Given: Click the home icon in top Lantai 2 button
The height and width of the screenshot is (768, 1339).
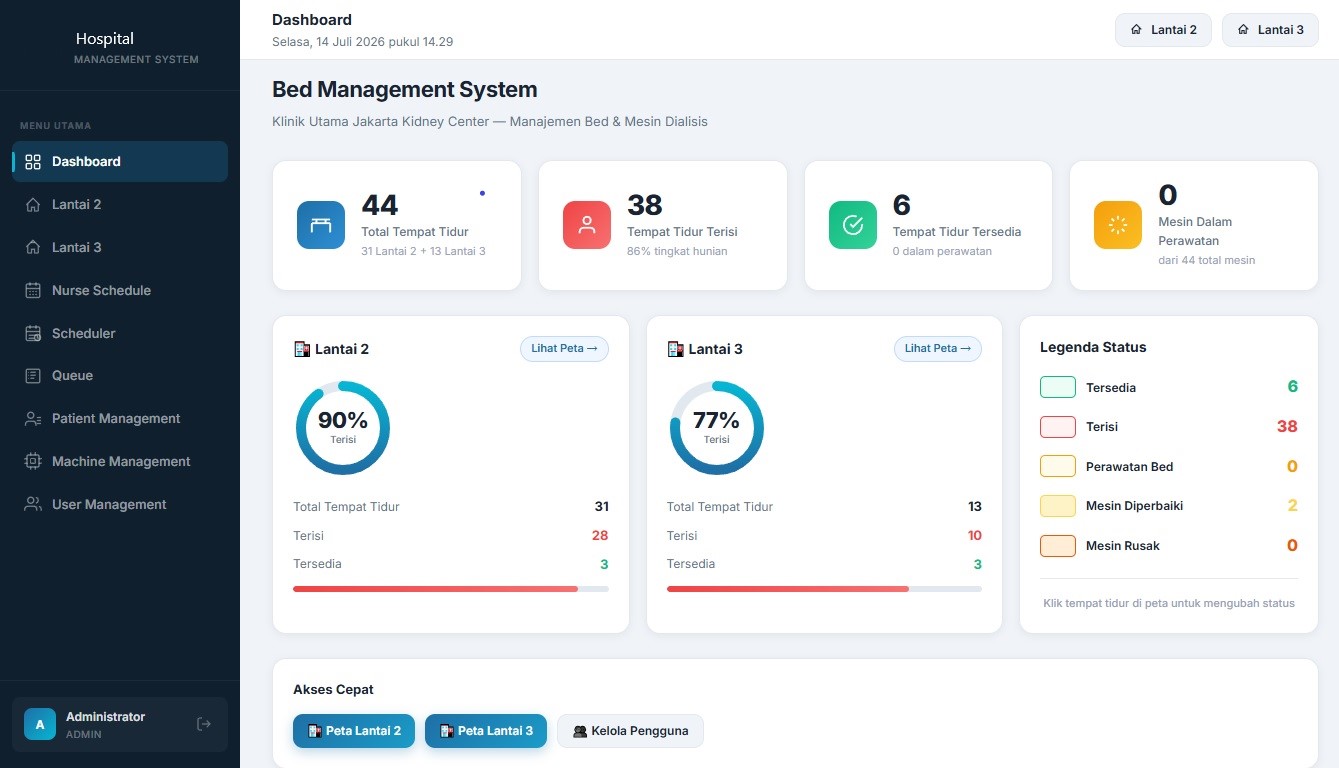Looking at the screenshot, I should pyautogui.click(x=1136, y=30).
